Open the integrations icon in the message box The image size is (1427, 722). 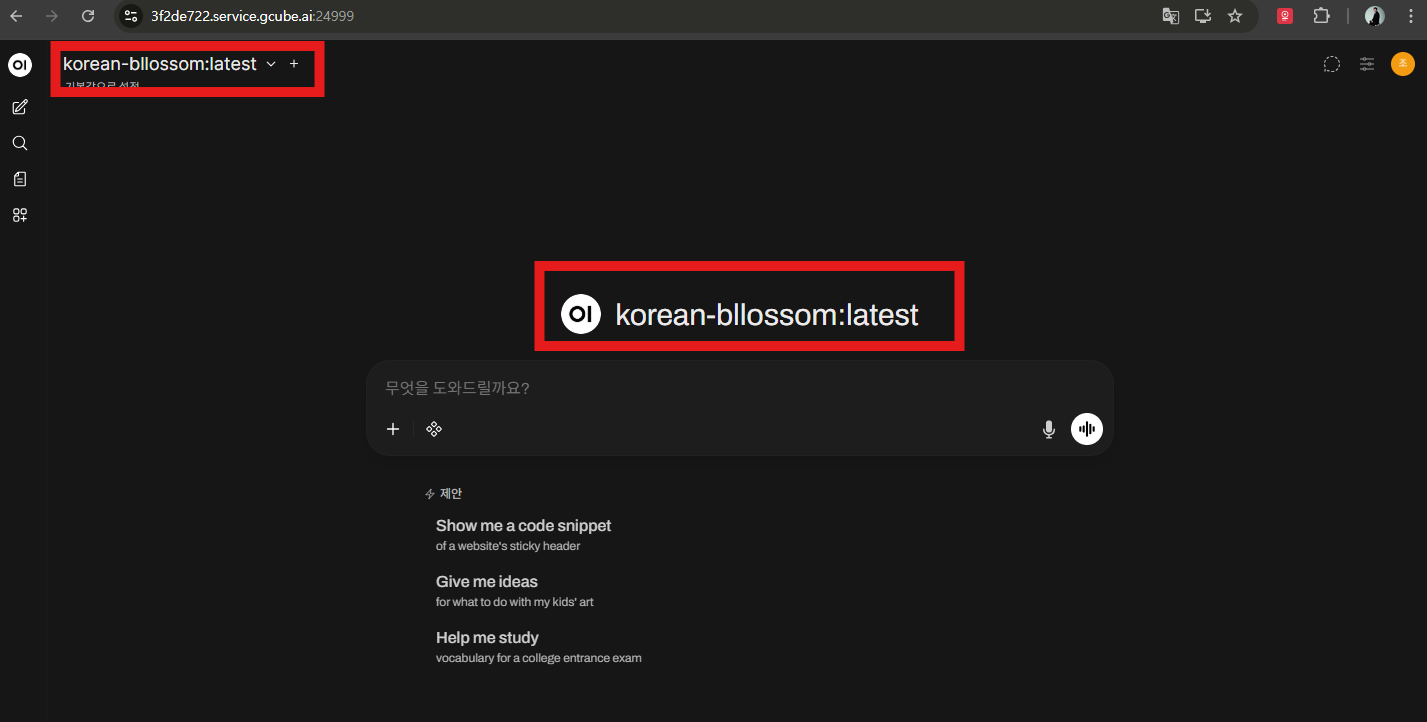(x=434, y=429)
